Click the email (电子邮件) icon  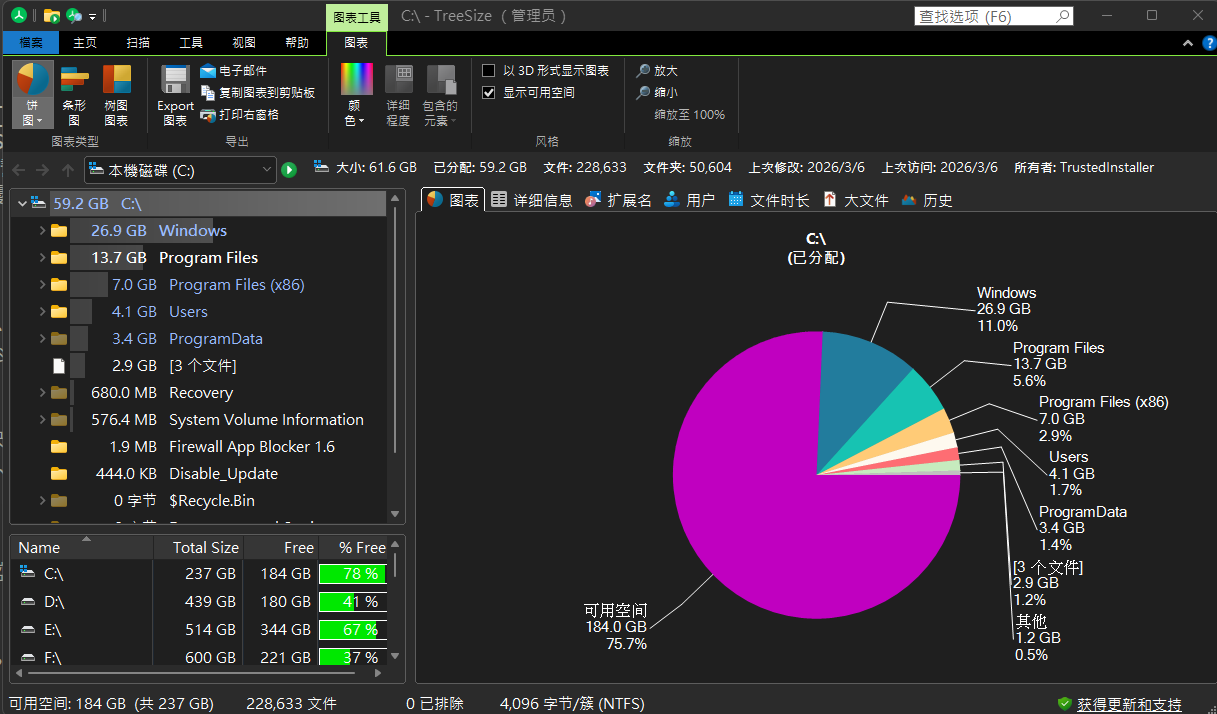pos(208,71)
